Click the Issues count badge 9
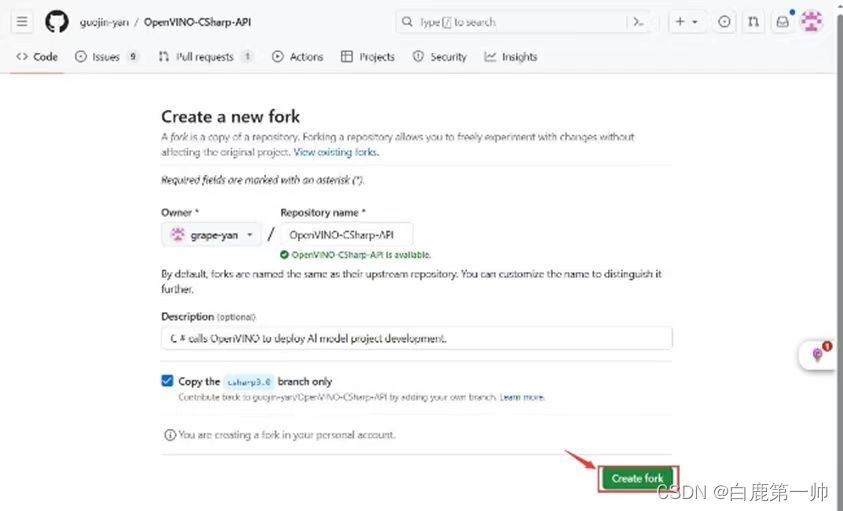Screen dimensions: 843x511 (x=132, y=56)
